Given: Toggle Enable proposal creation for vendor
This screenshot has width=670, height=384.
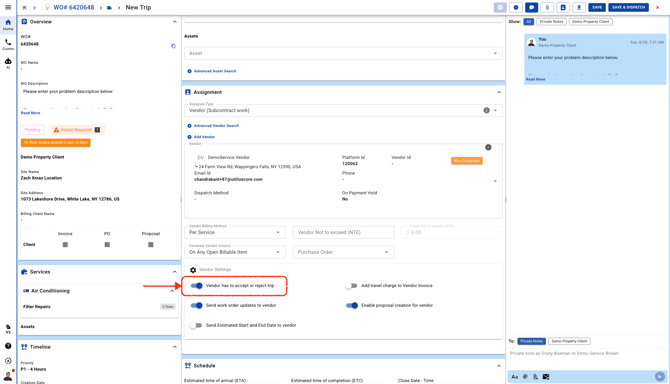Looking at the screenshot, I should [x=352, y=305].
